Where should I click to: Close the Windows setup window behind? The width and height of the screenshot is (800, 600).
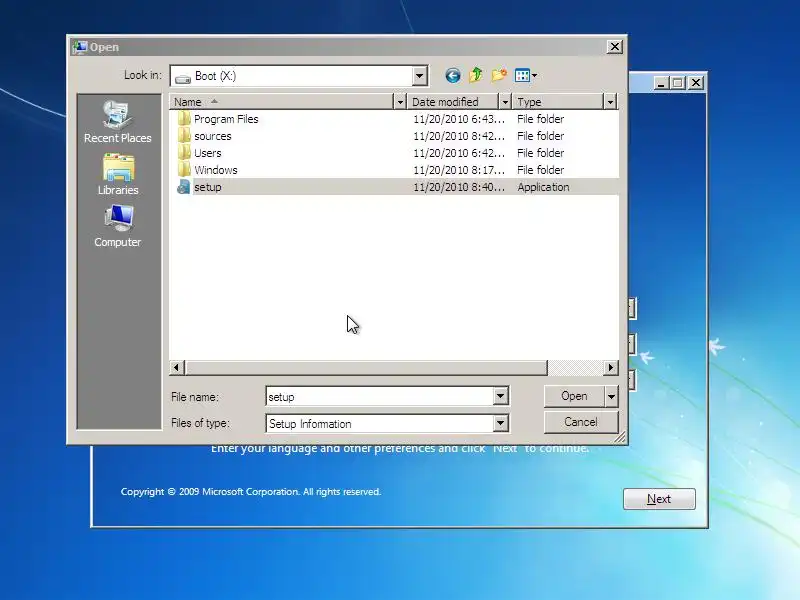tap(696, 83)
